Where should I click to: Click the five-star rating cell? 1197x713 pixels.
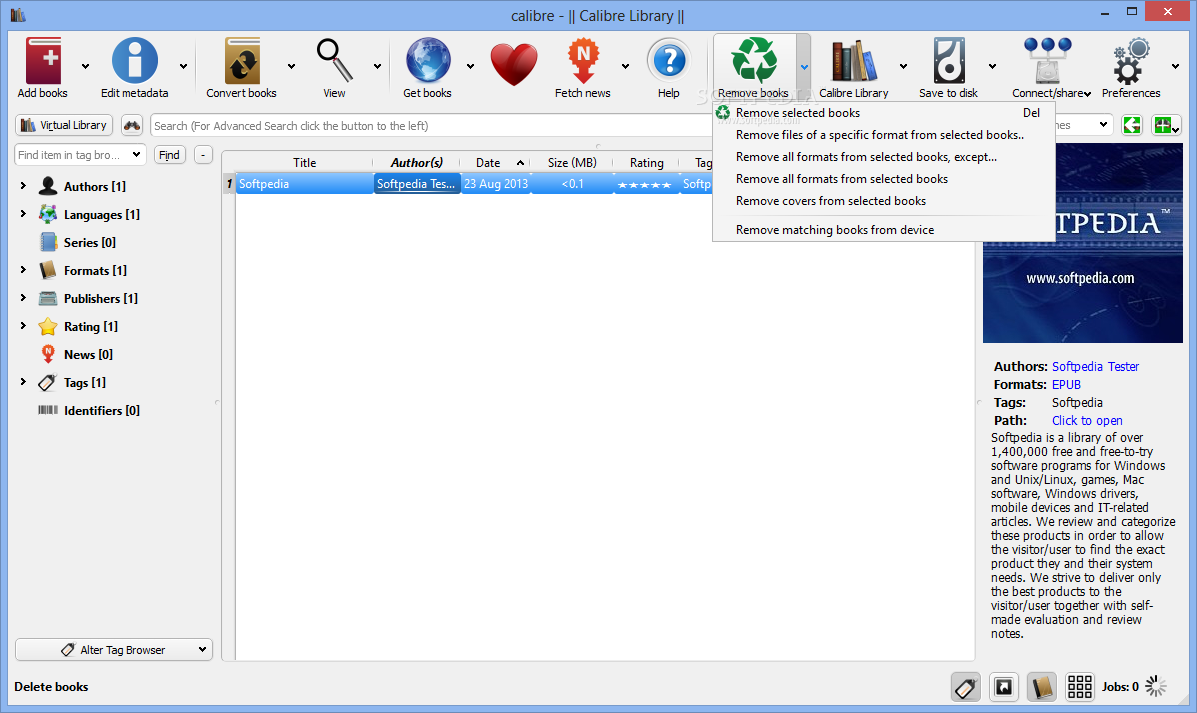(645, 184)
